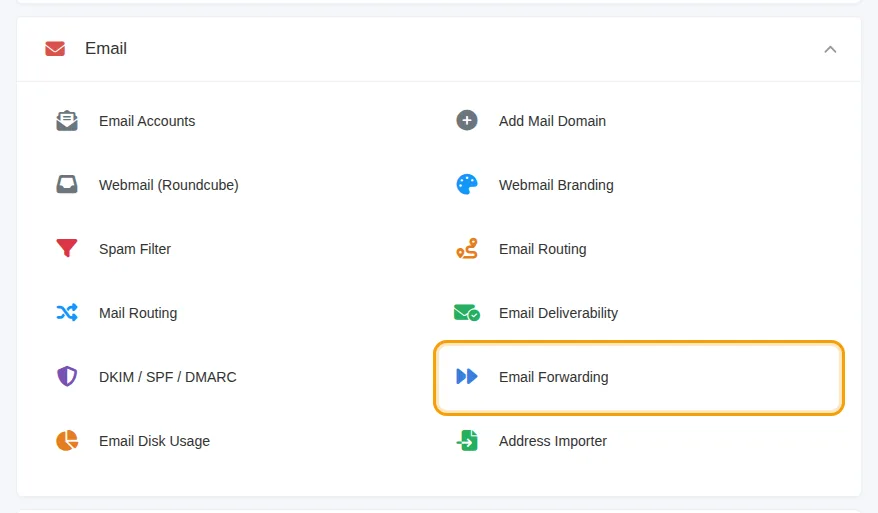
Task: Open Mail Routing
Action: [138, 313]
